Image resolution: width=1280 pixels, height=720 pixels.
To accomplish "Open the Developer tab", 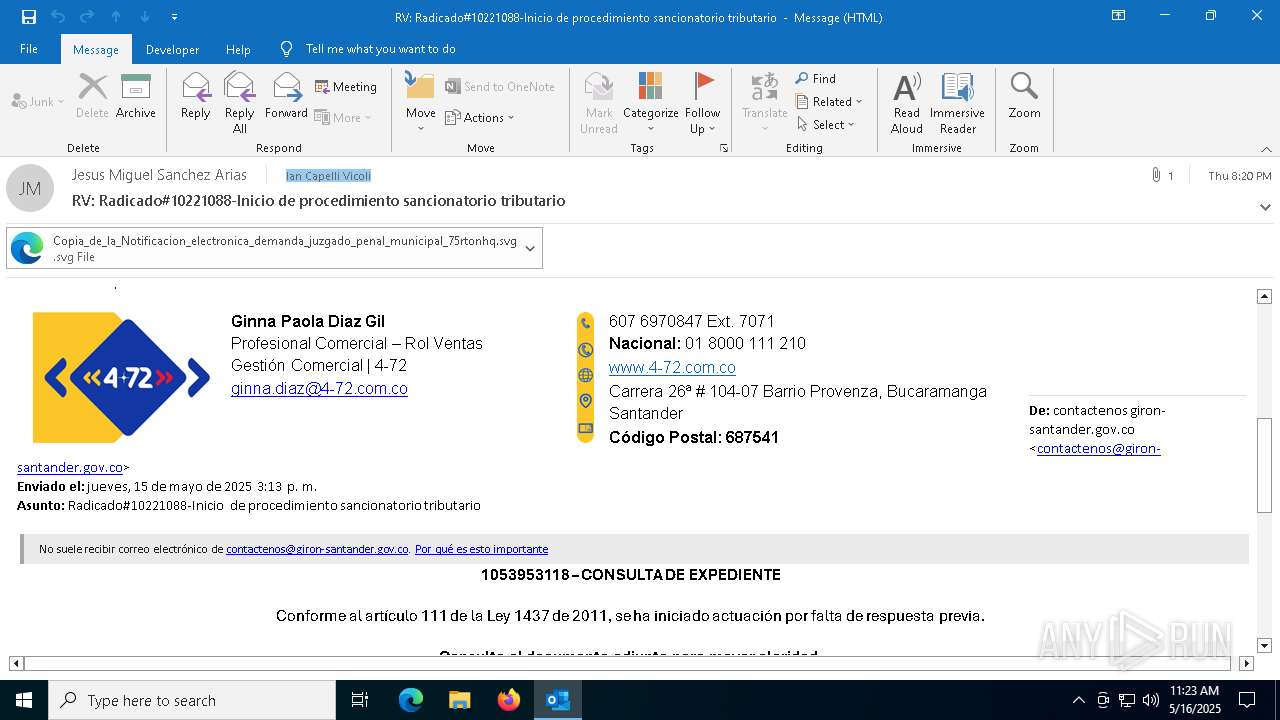I will coord(172,49).
